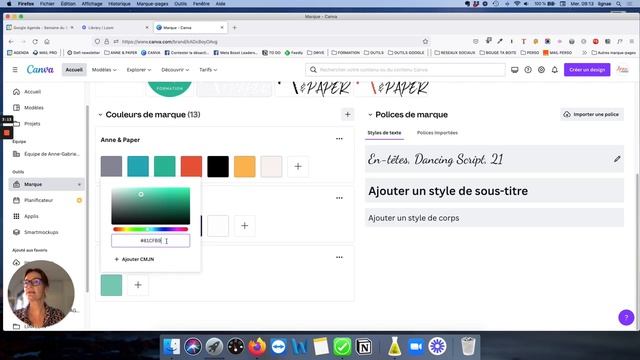Expand the Marque sidebar arrow

coord(79,184)
